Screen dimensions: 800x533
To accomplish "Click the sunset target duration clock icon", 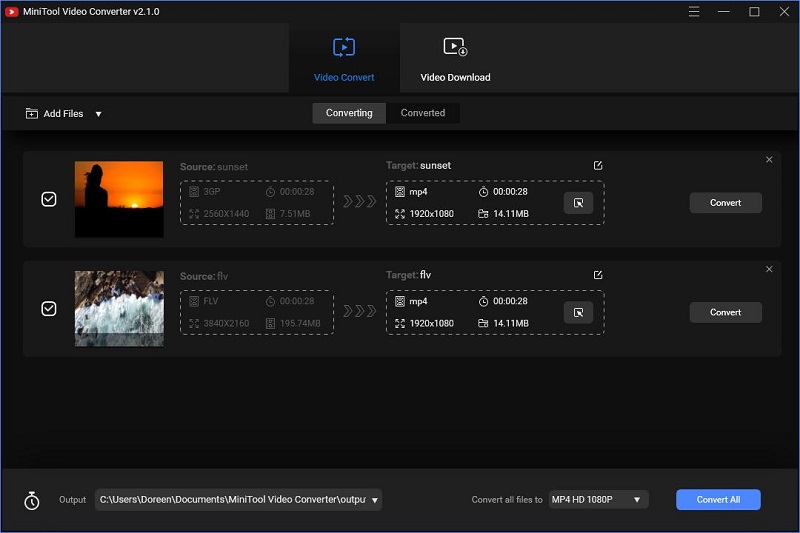I will [x=483, y=192].
